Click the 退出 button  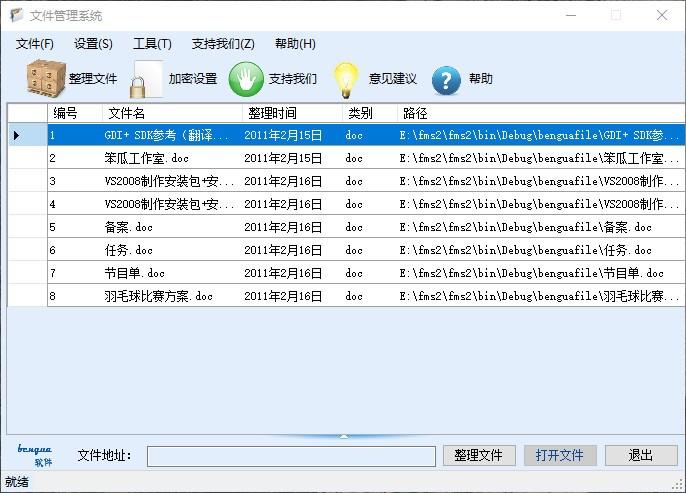641,455
